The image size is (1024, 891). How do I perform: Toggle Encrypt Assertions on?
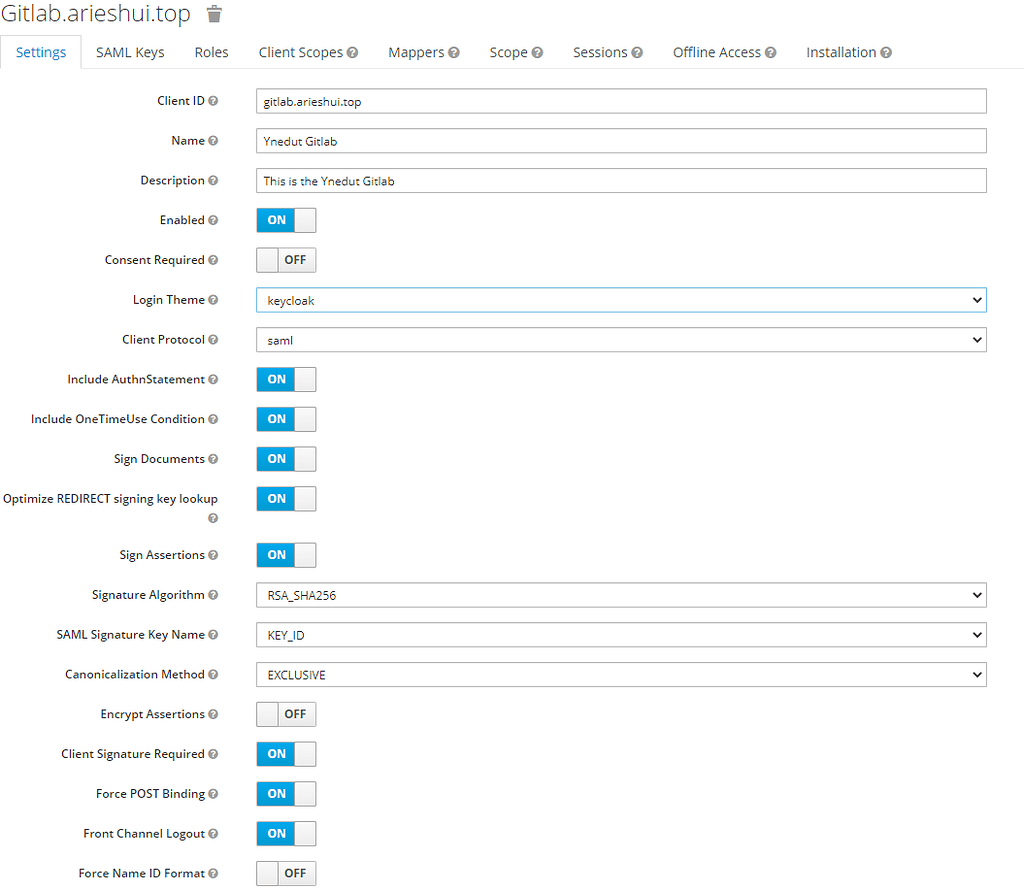point(286,714)
